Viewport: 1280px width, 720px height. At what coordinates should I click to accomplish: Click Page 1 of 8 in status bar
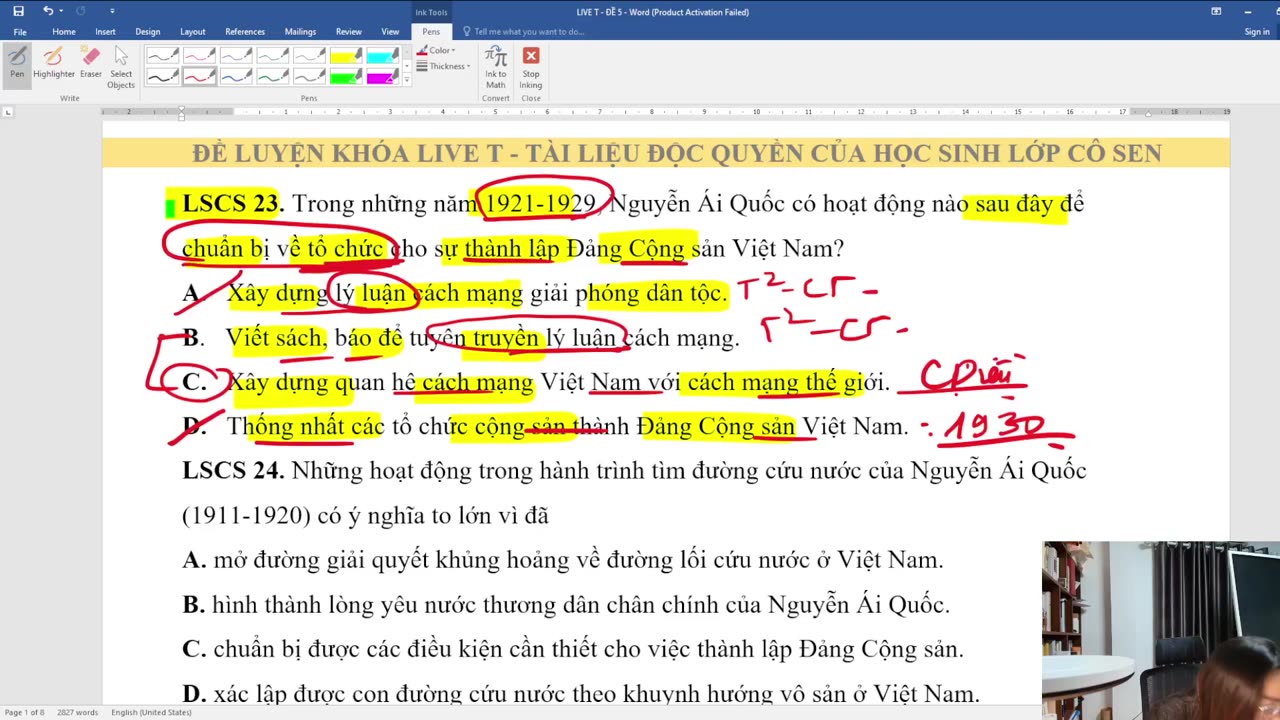click(x=24, y=712)
